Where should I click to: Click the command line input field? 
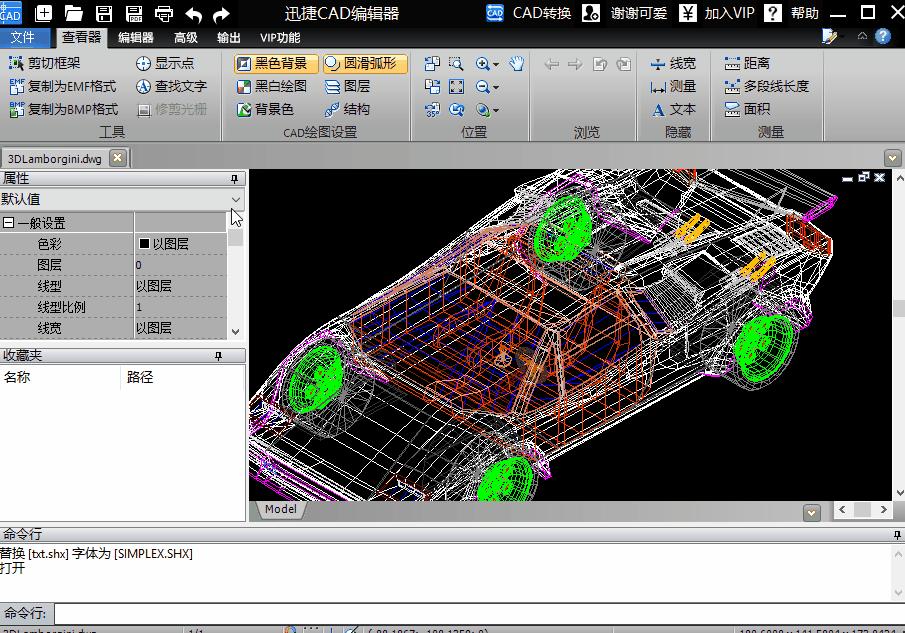(x=470, y=613)
